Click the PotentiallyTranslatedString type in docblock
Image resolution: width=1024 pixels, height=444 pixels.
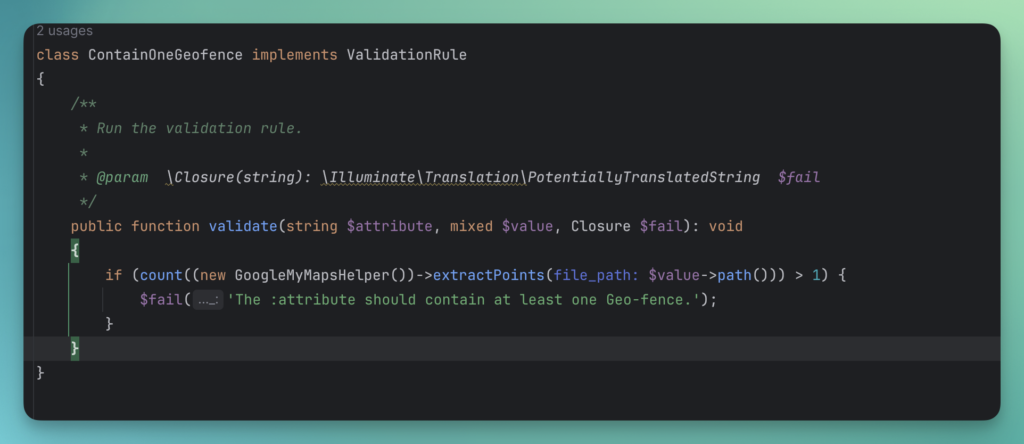[644, 177]
